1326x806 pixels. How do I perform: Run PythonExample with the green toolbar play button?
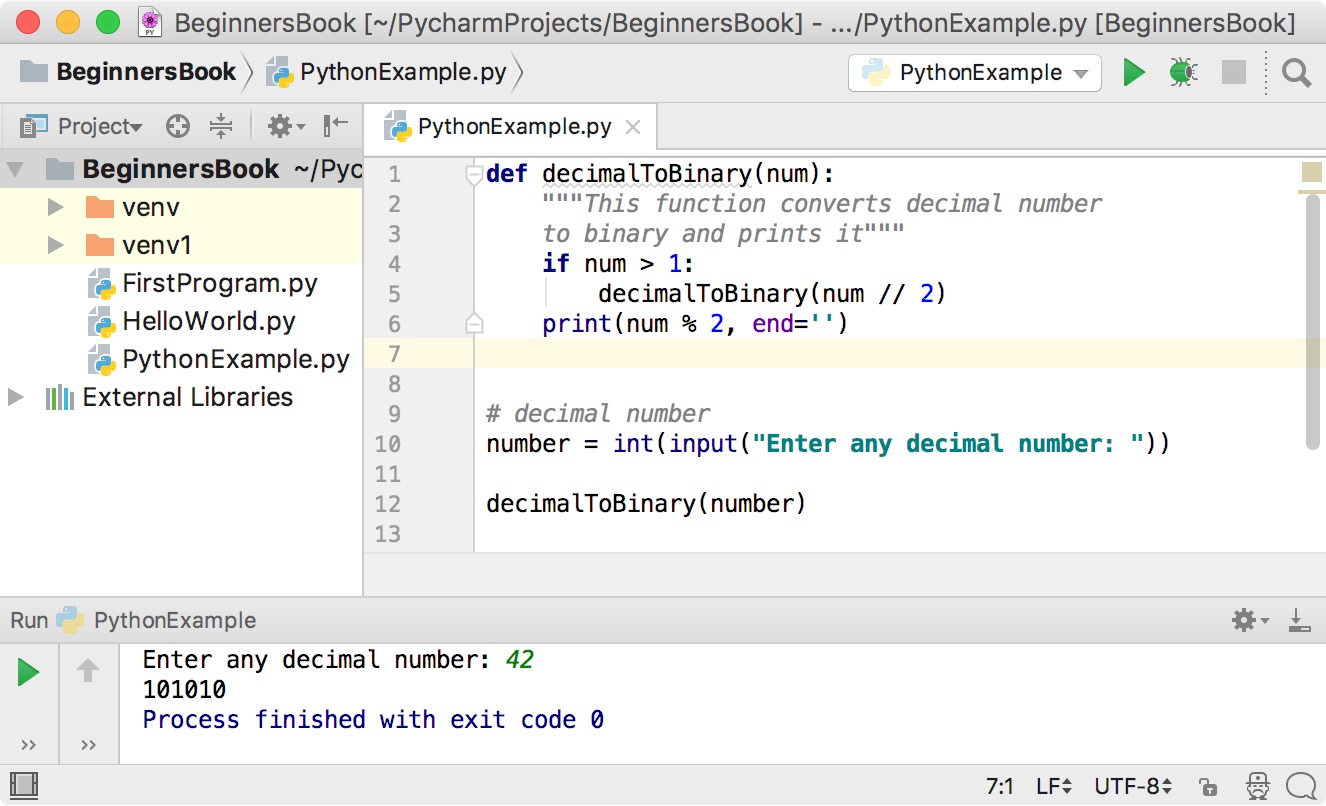click(x=1134, y=72)
